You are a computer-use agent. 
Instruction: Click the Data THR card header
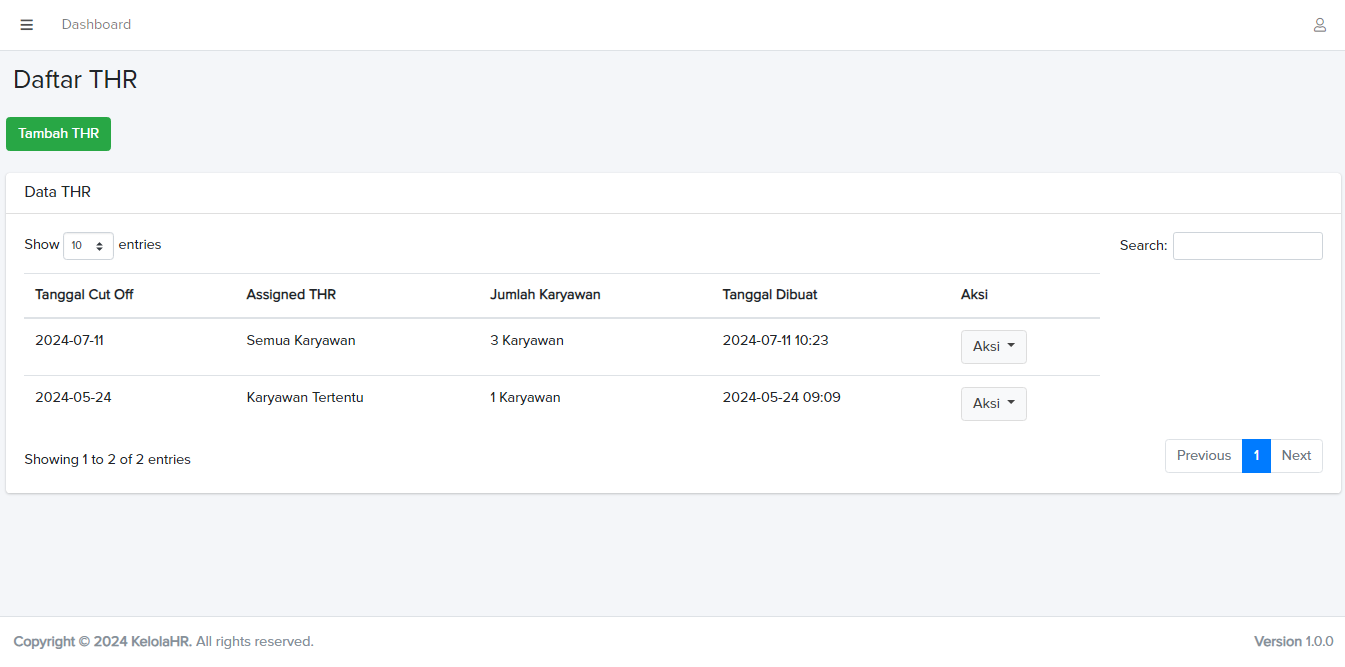click(x=58, y=192)
